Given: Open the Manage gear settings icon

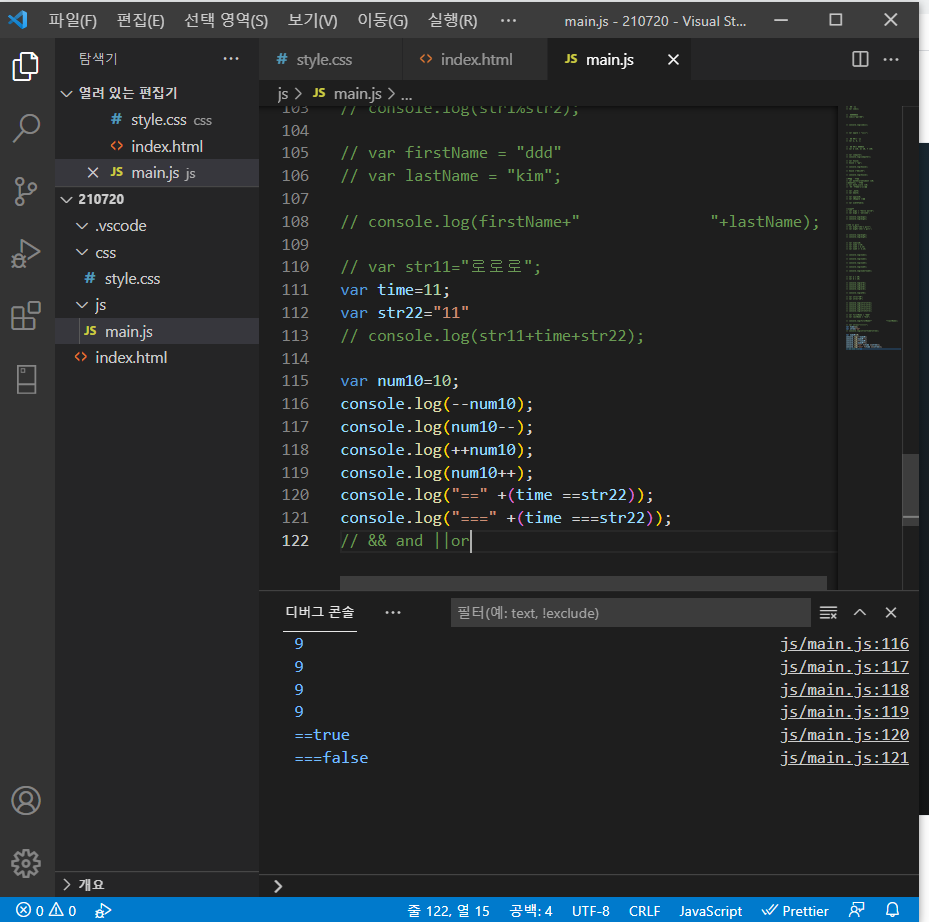Looking at the screenshot, I should (26, 862).
